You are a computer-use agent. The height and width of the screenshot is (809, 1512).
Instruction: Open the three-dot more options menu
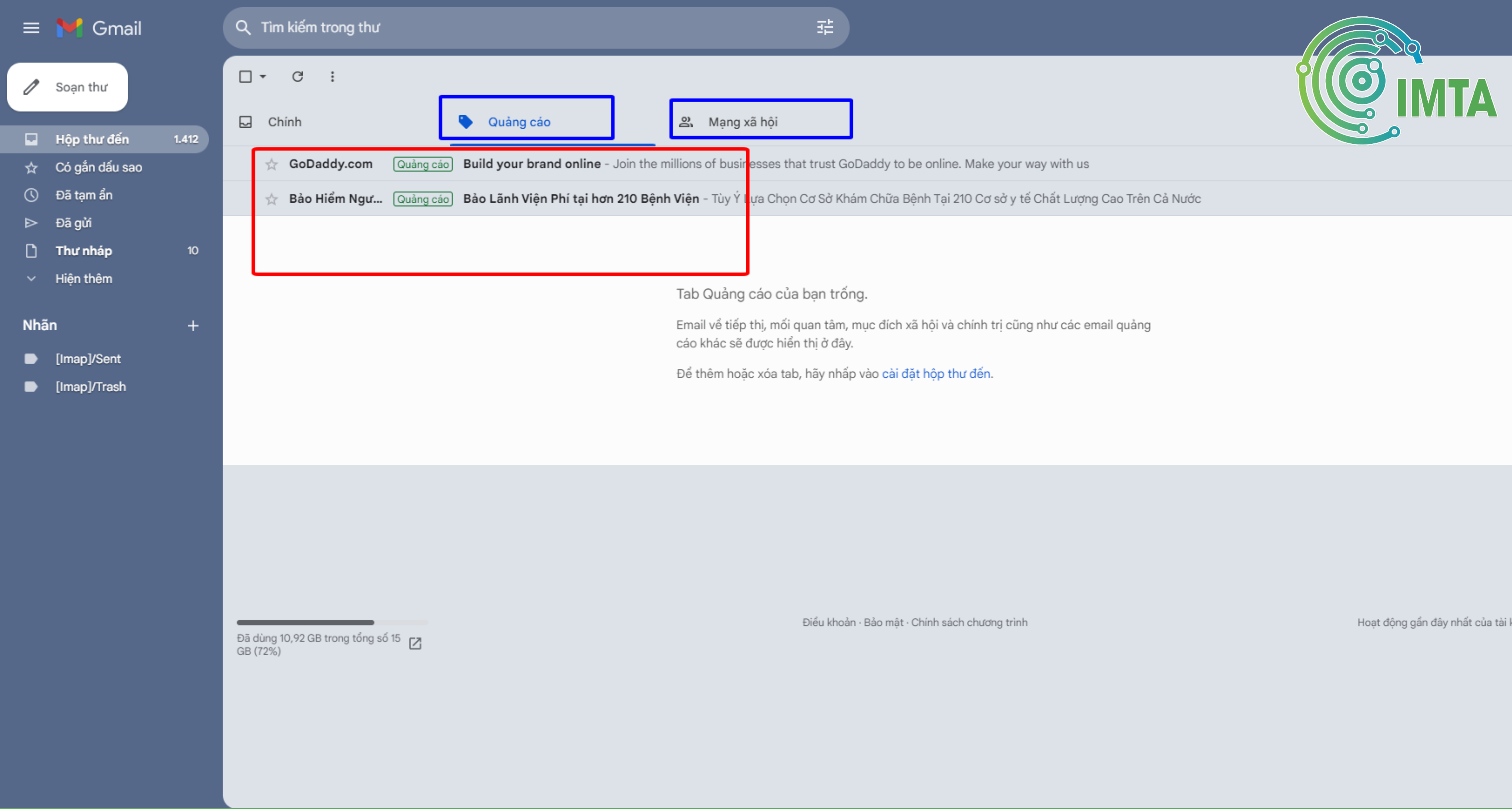coord(332,76)
